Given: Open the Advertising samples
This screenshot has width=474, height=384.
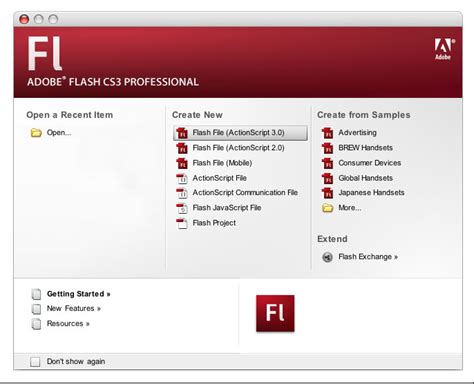Looking at the screenshot, I should [357, 133].
